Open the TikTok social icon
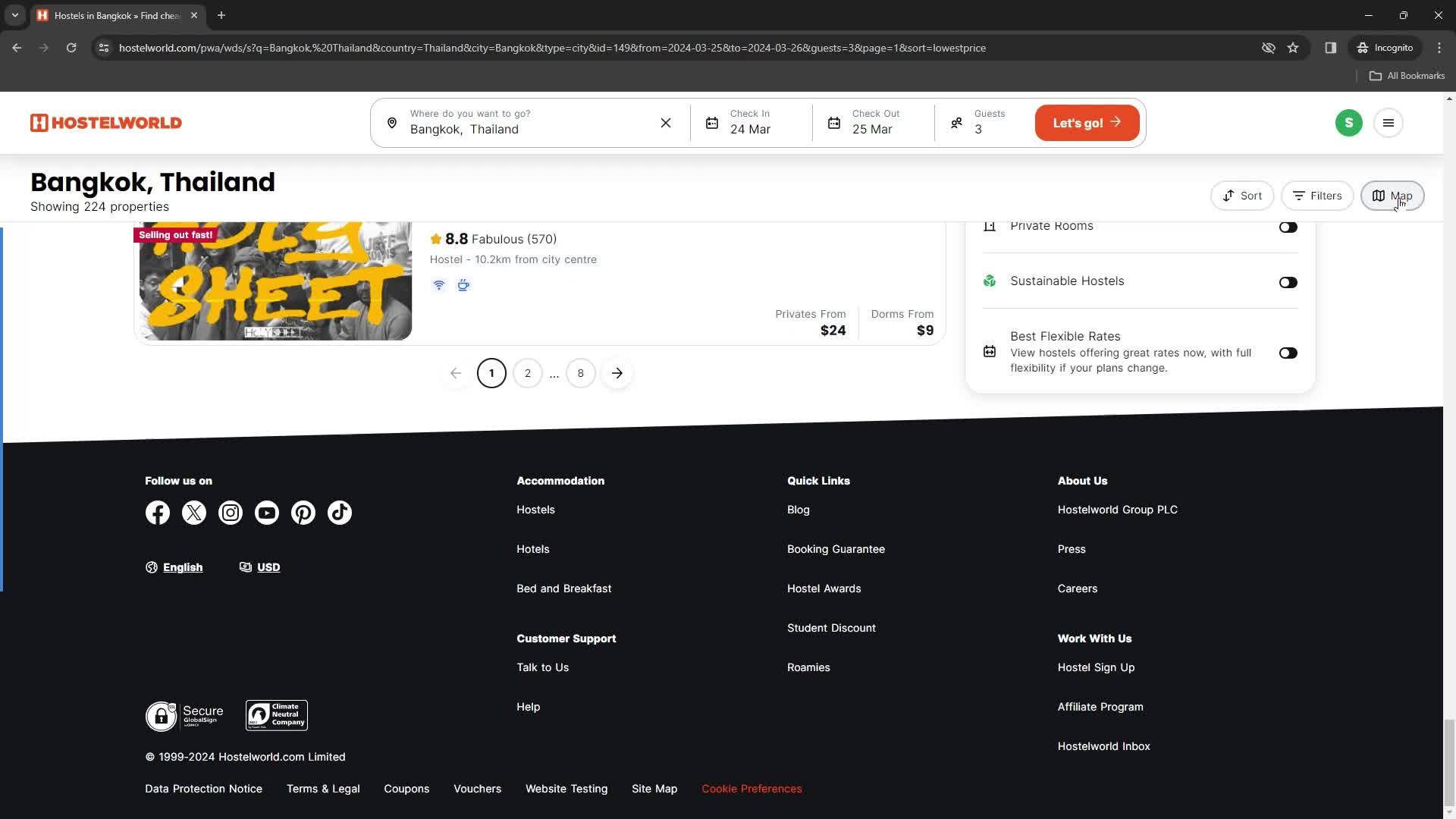 point(340,513)
